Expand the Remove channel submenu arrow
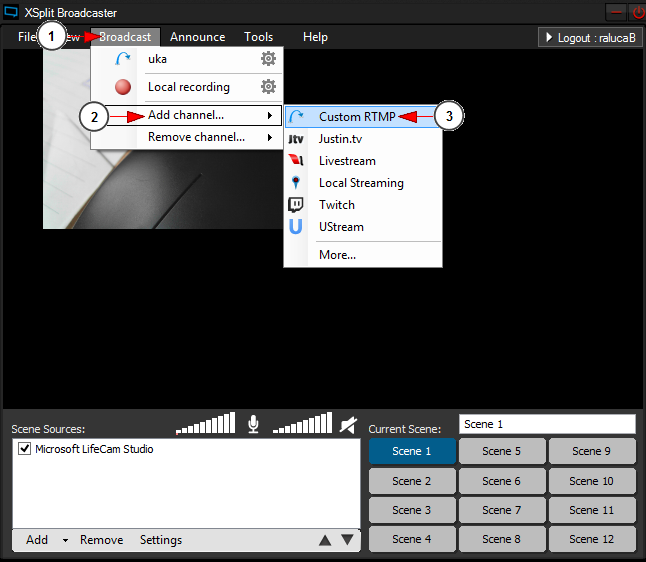The image size is (646, 562). [270, 137]
